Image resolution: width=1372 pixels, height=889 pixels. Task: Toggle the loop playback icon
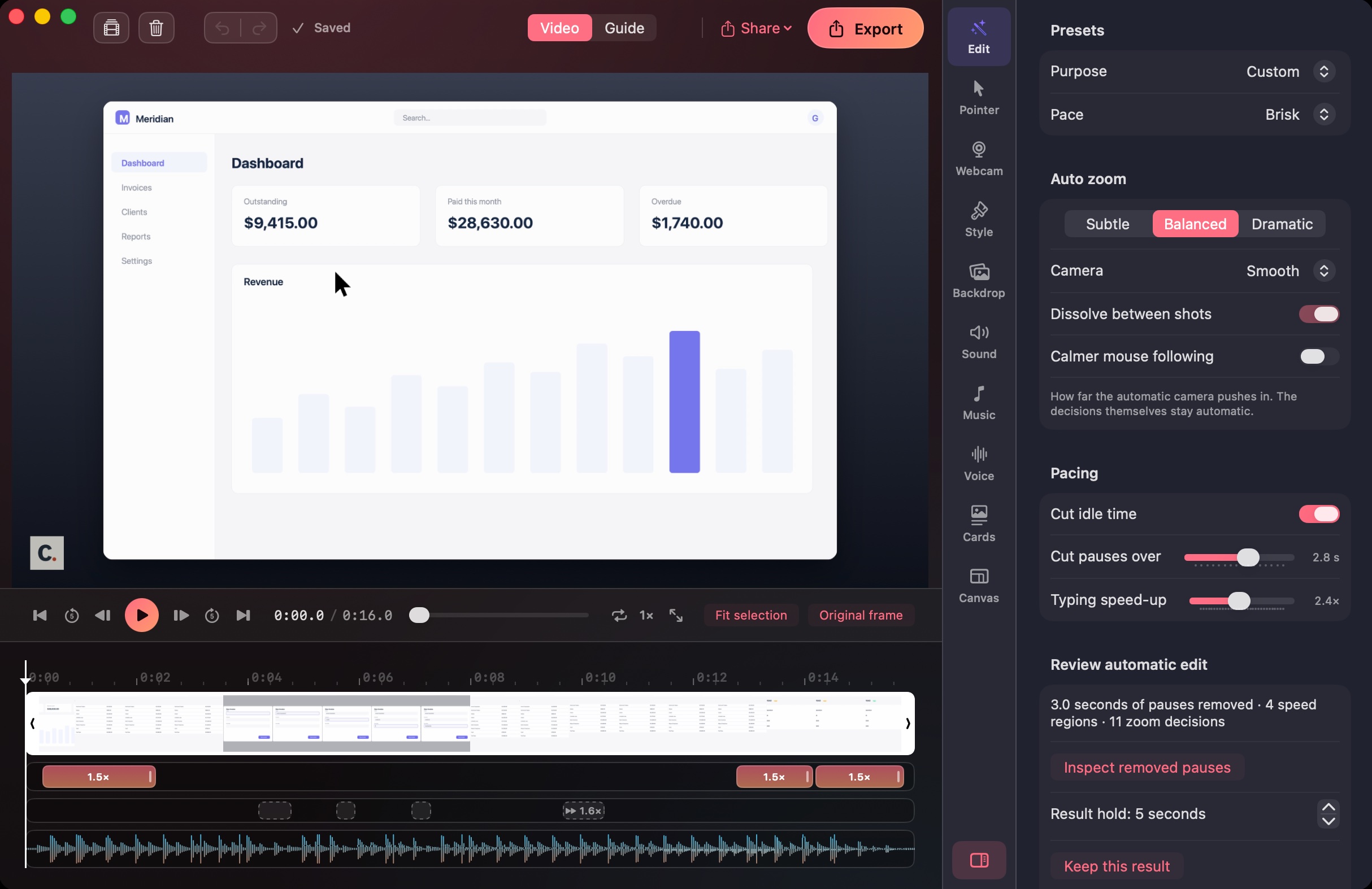pos(619,615)
